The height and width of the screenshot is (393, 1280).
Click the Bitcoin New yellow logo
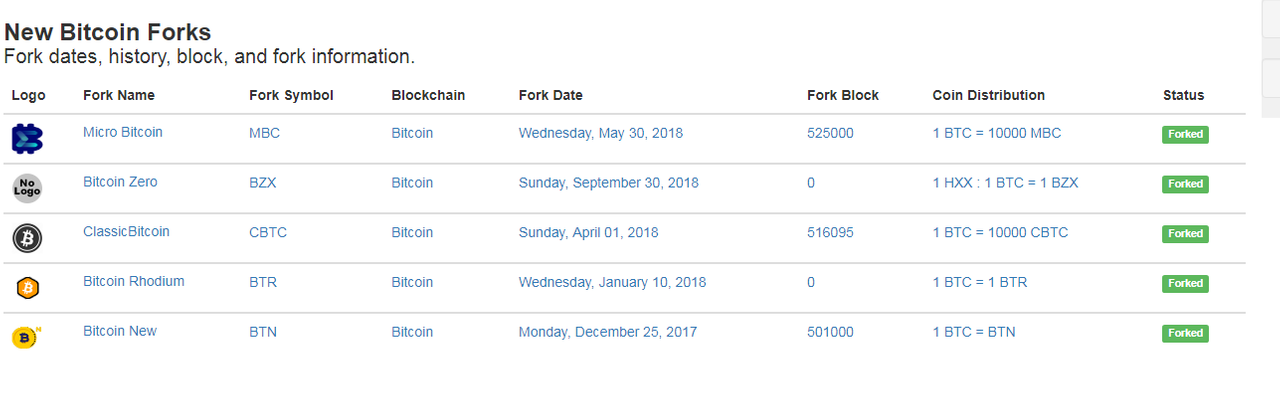(26, 338)
